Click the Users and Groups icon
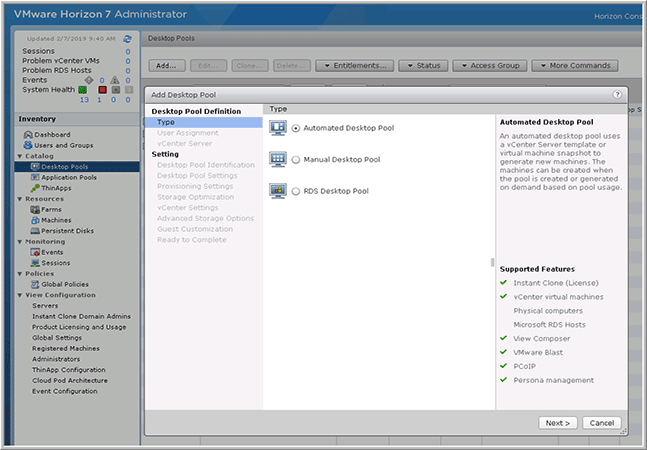 [28, 145]
